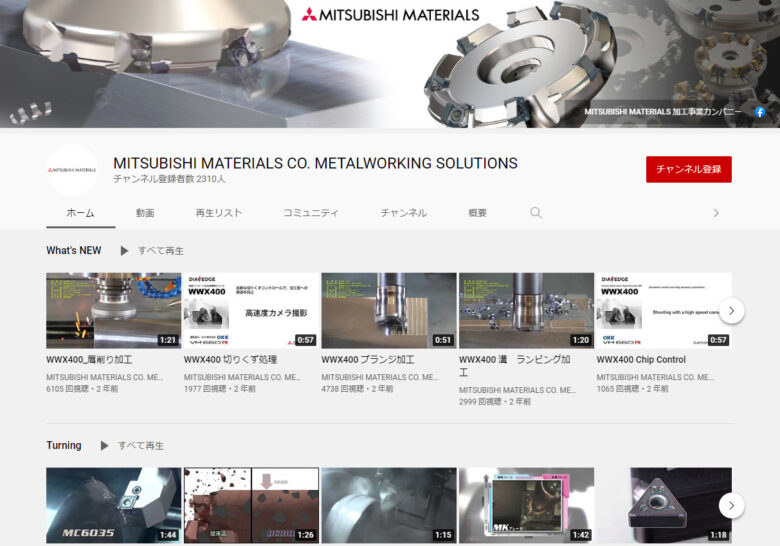
Task: Click the チャンネル登録者数 2310人 subscriber count
Action: [169, 179]
